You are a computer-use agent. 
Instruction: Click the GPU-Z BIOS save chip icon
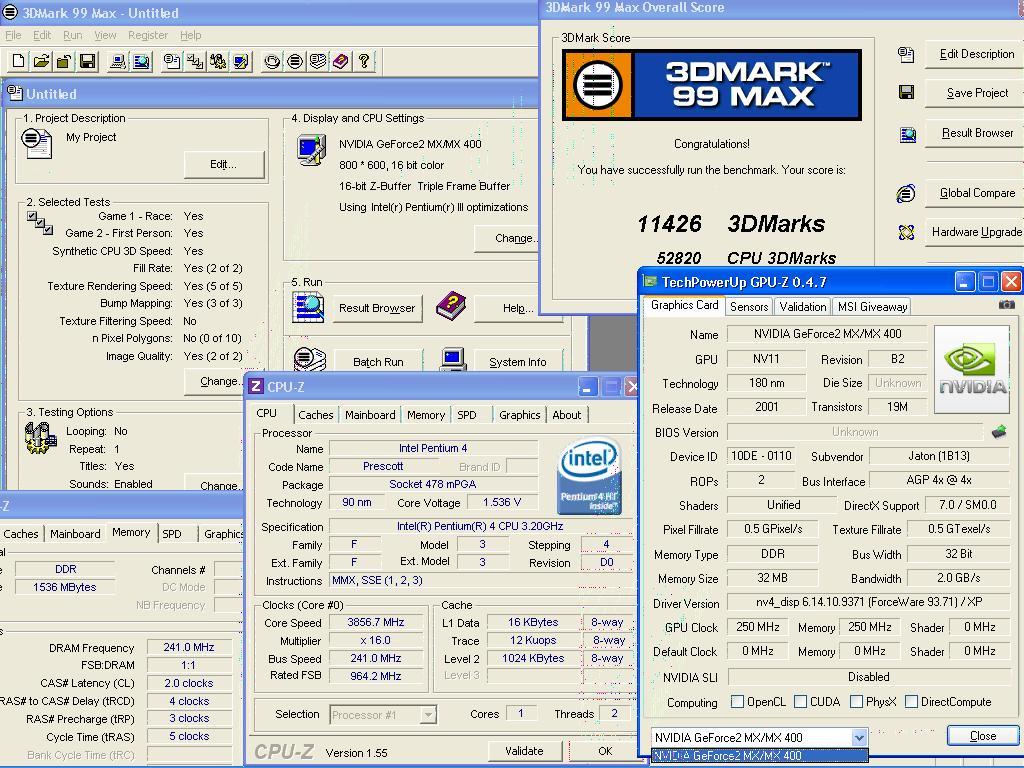999,432
